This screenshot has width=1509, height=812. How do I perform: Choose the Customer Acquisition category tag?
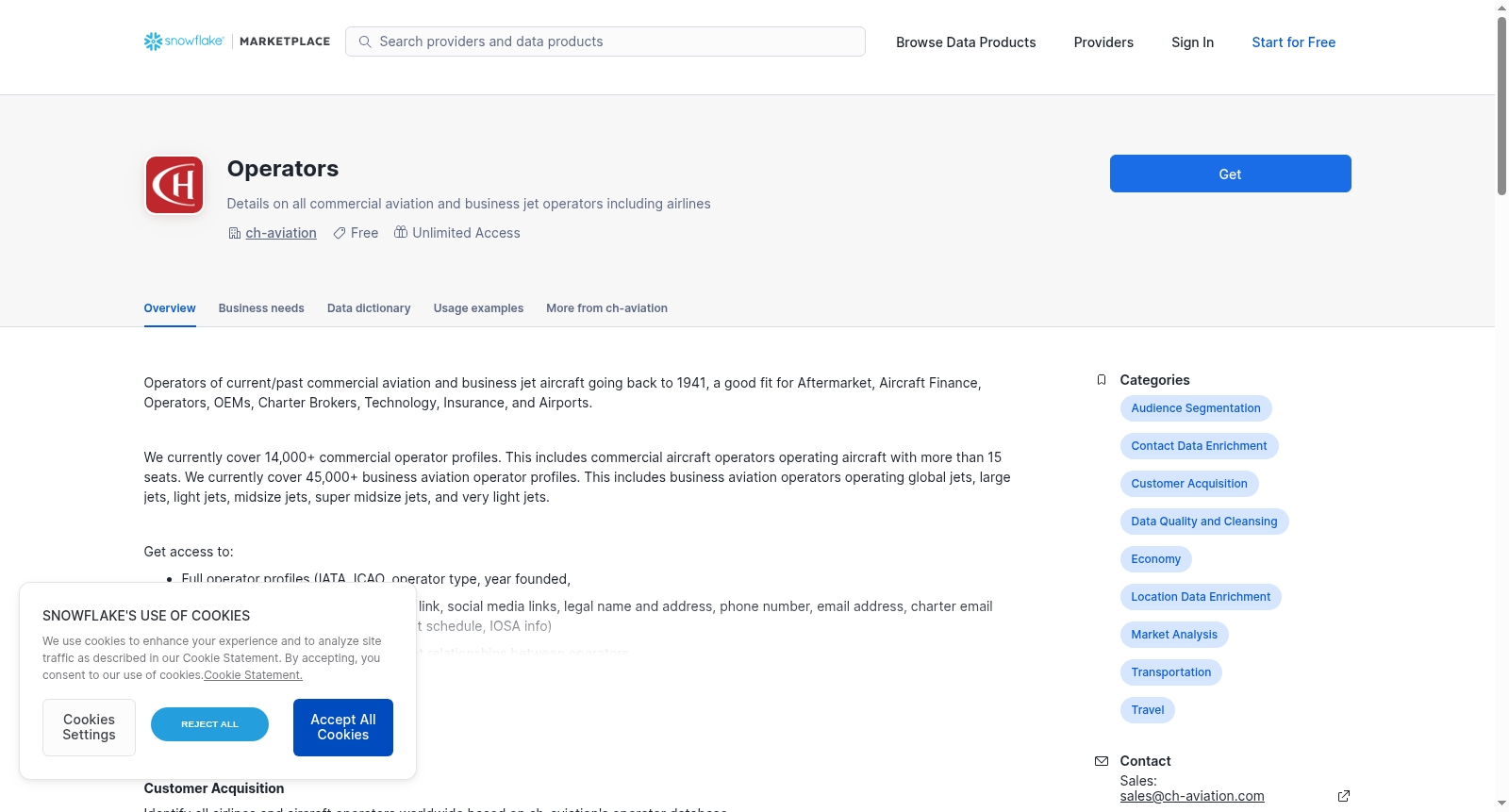coord(1189,484)
